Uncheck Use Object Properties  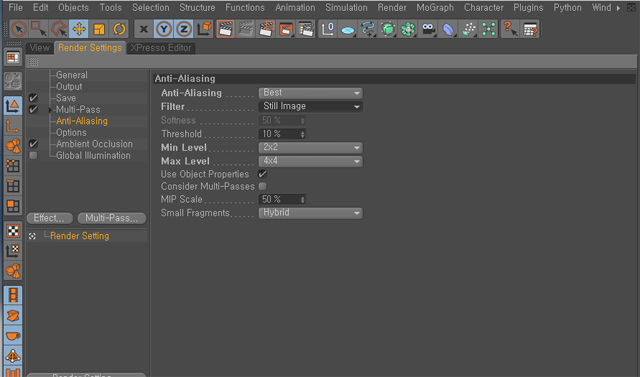click(262, 174)
